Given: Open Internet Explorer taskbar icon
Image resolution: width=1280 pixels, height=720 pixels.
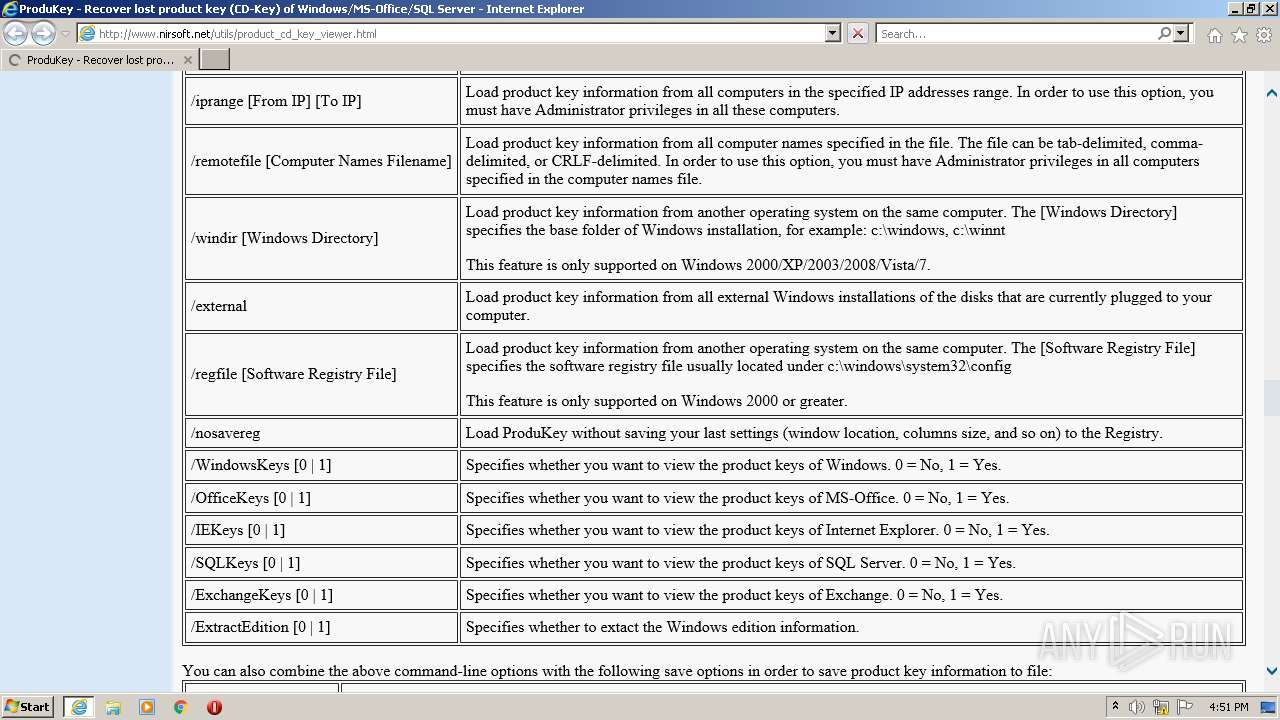Looking at the screenshot, I should (78, 707).
